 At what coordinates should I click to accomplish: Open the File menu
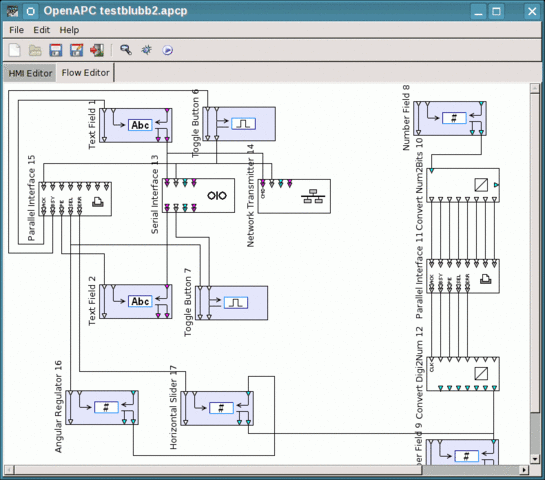pyautogui.click(x=16, y=30)
